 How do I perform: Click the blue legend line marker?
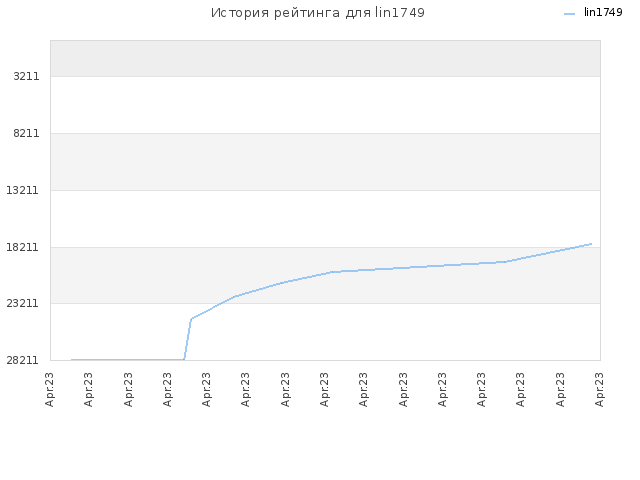click(569, 14)
